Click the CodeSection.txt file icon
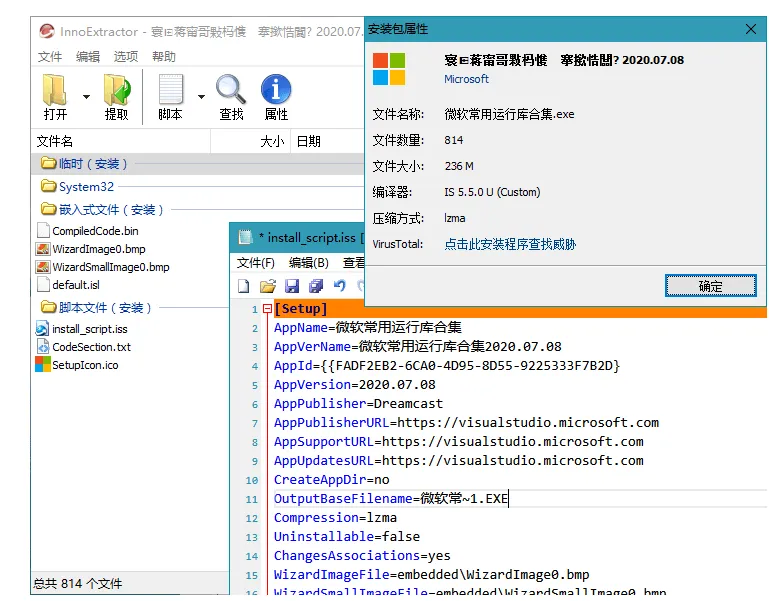This screenshot has height=601, width=772. pos(43,347)
